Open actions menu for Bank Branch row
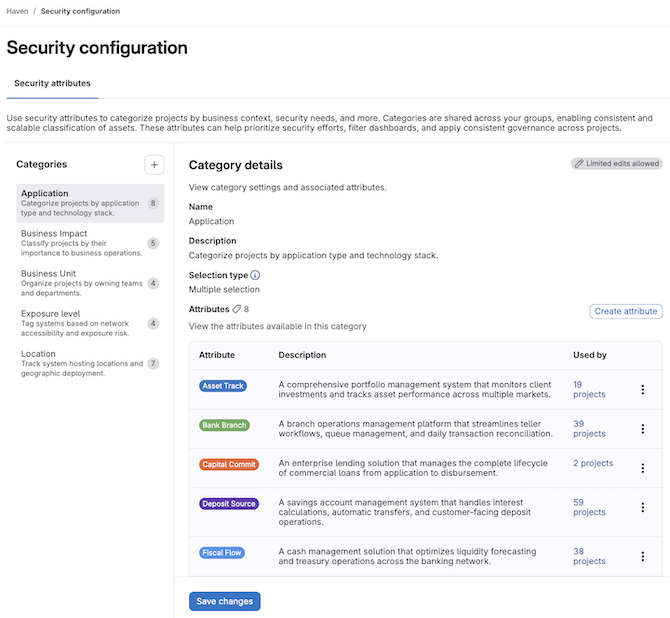The image size is (670, 618). [x=642, y=429]
